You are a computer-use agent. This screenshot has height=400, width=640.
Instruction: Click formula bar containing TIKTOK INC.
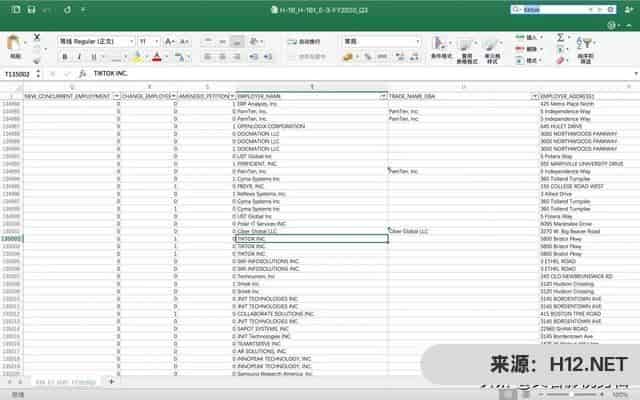(x=361, y=73)
